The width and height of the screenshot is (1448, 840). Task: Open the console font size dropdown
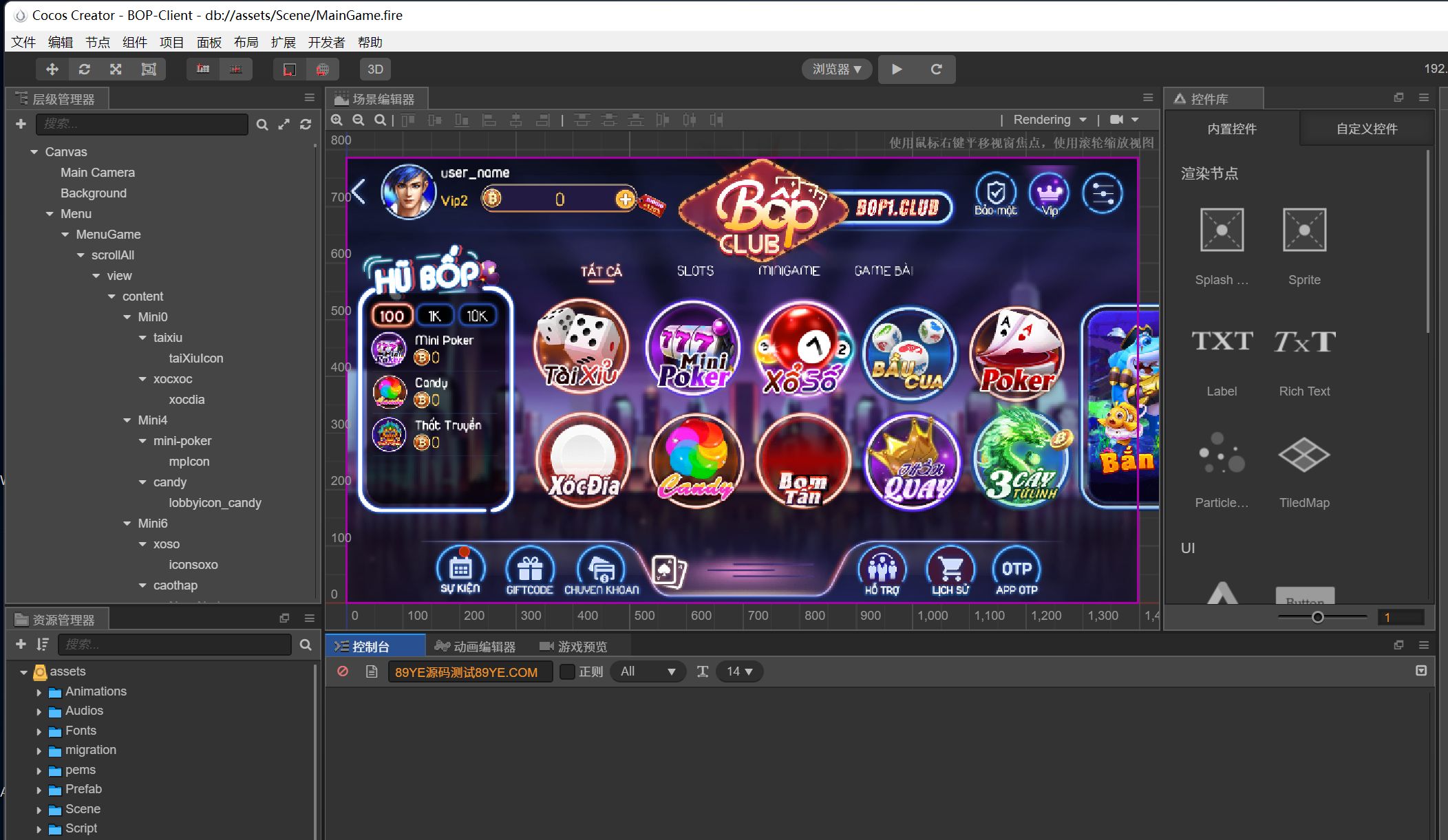coord(740,671)
